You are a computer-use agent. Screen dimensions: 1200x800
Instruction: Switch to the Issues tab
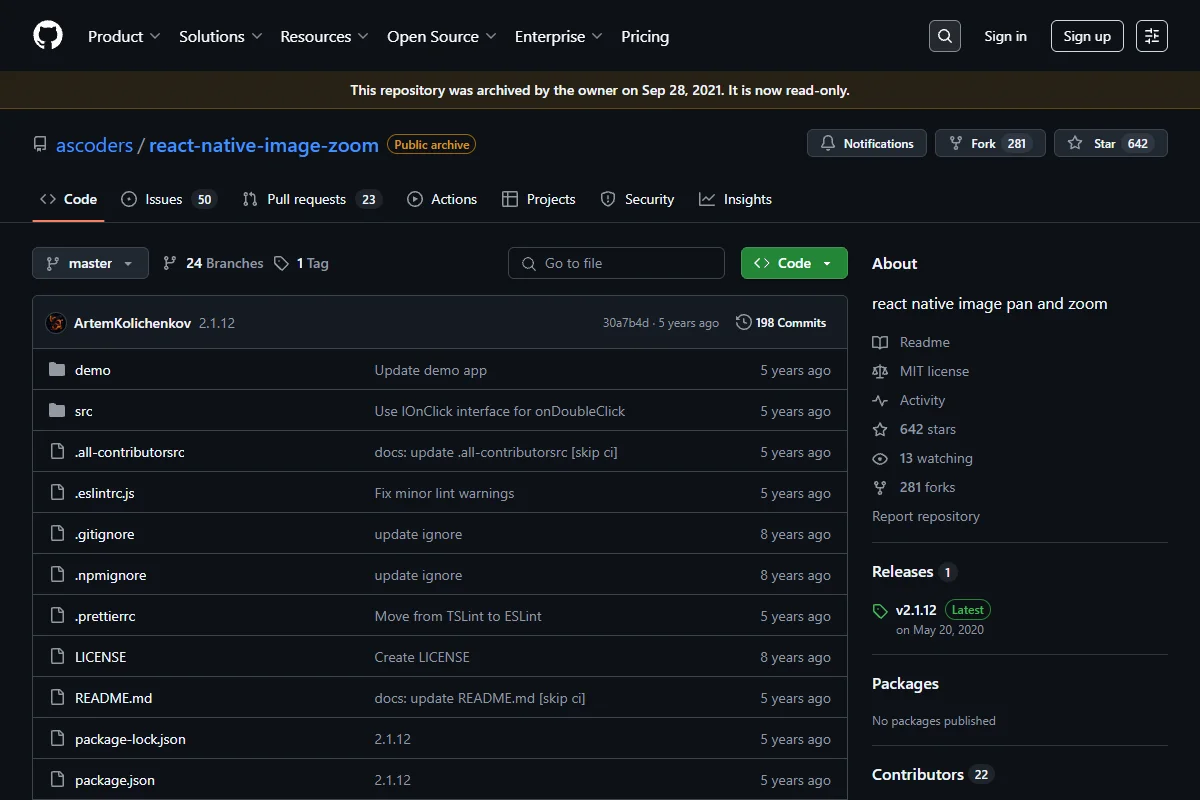(x=168, y=199)
